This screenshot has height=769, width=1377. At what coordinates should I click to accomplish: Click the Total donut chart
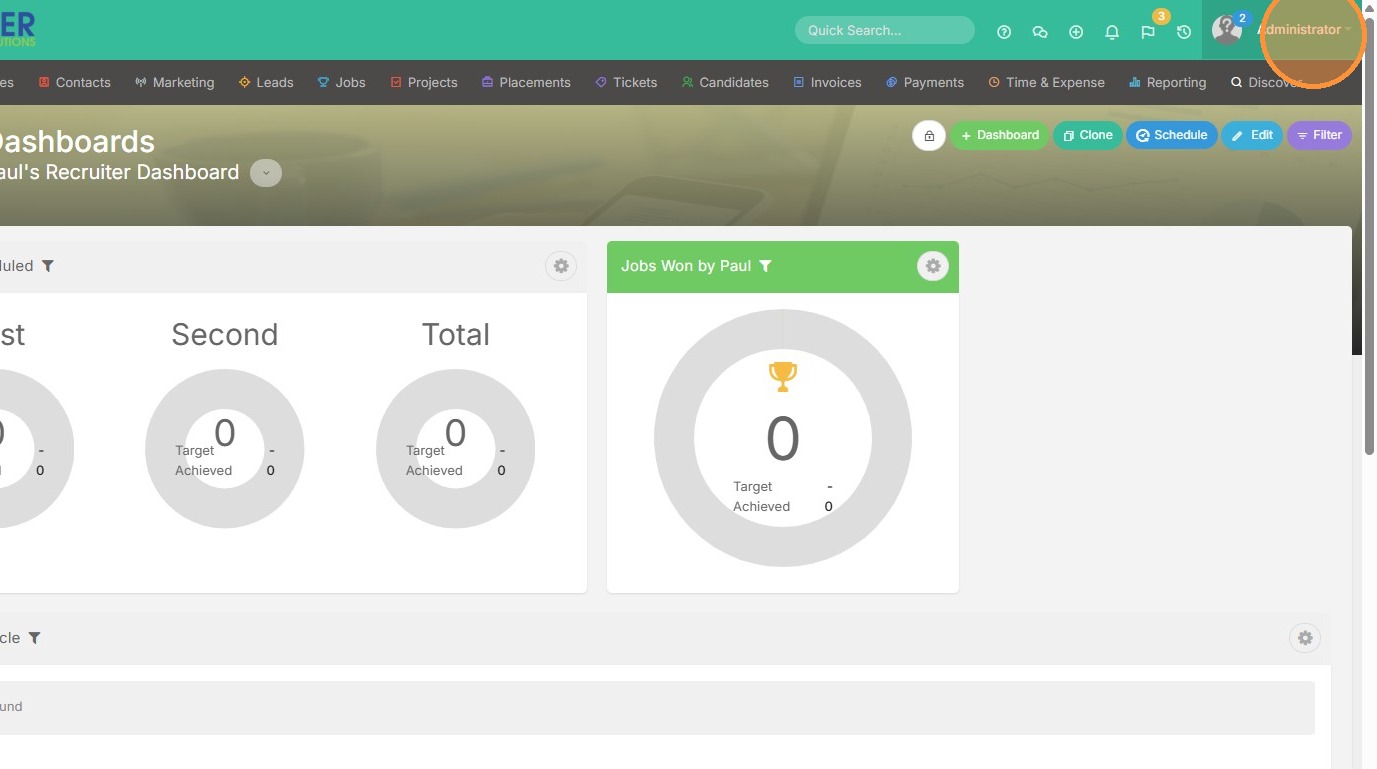(x=456, y=449)
